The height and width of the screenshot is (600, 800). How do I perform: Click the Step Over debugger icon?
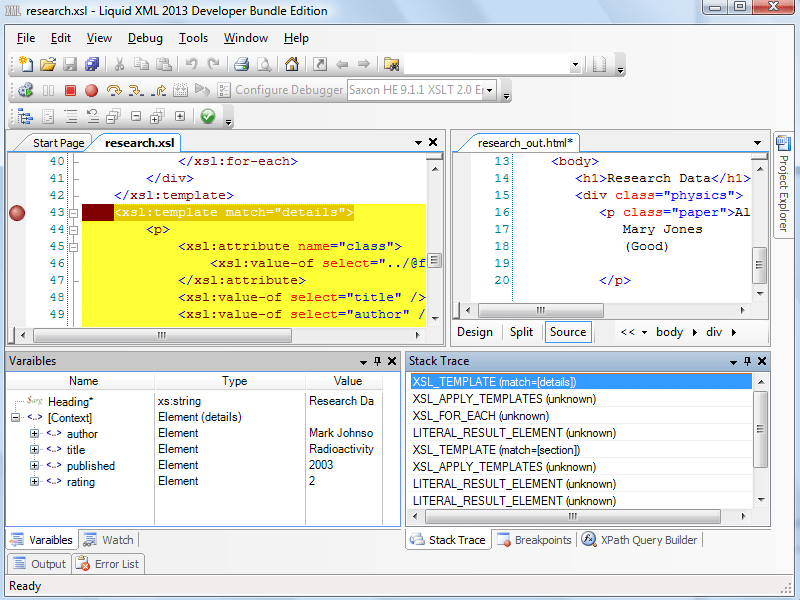click(x=114, y=91)
